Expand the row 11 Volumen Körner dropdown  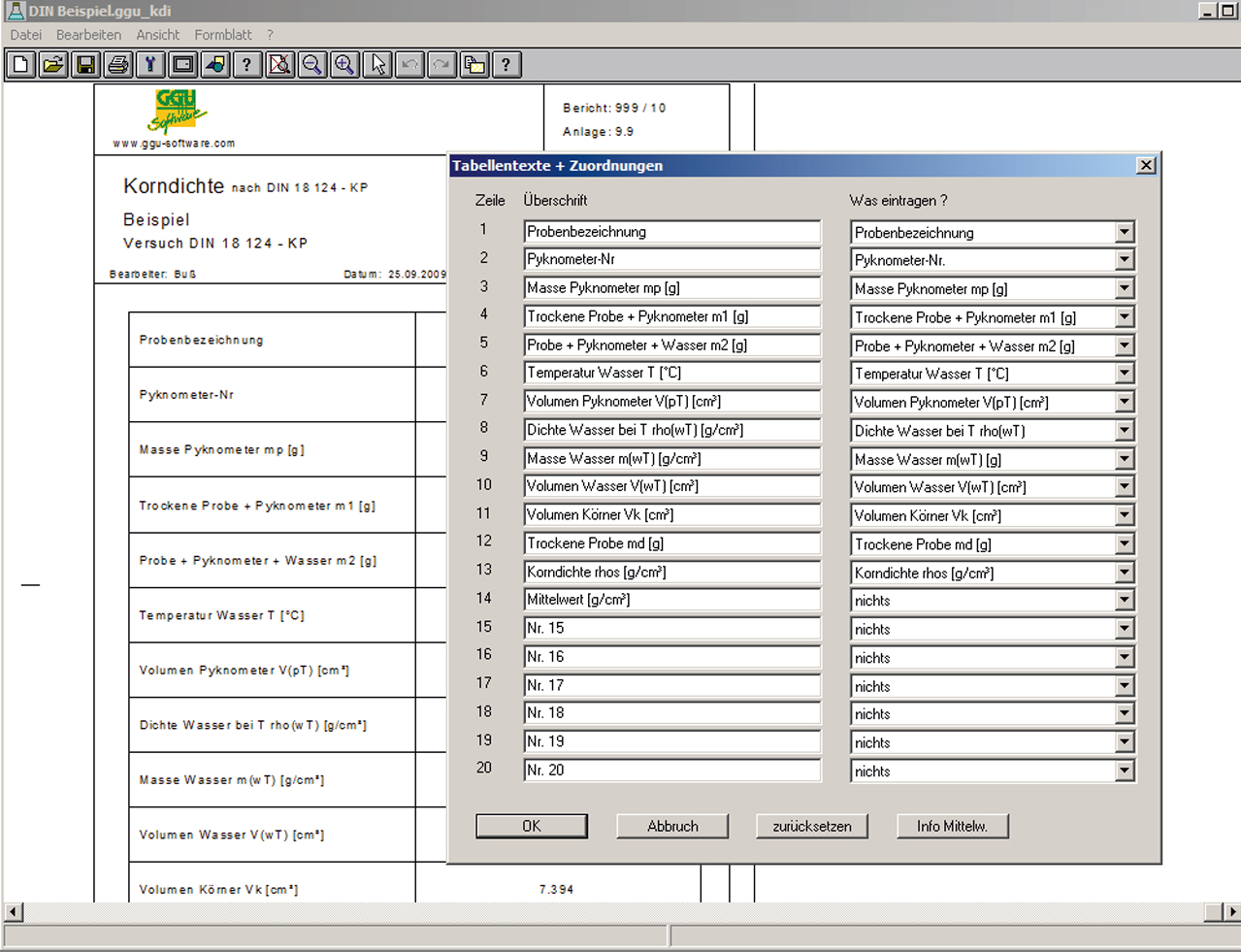(1125, 516)
